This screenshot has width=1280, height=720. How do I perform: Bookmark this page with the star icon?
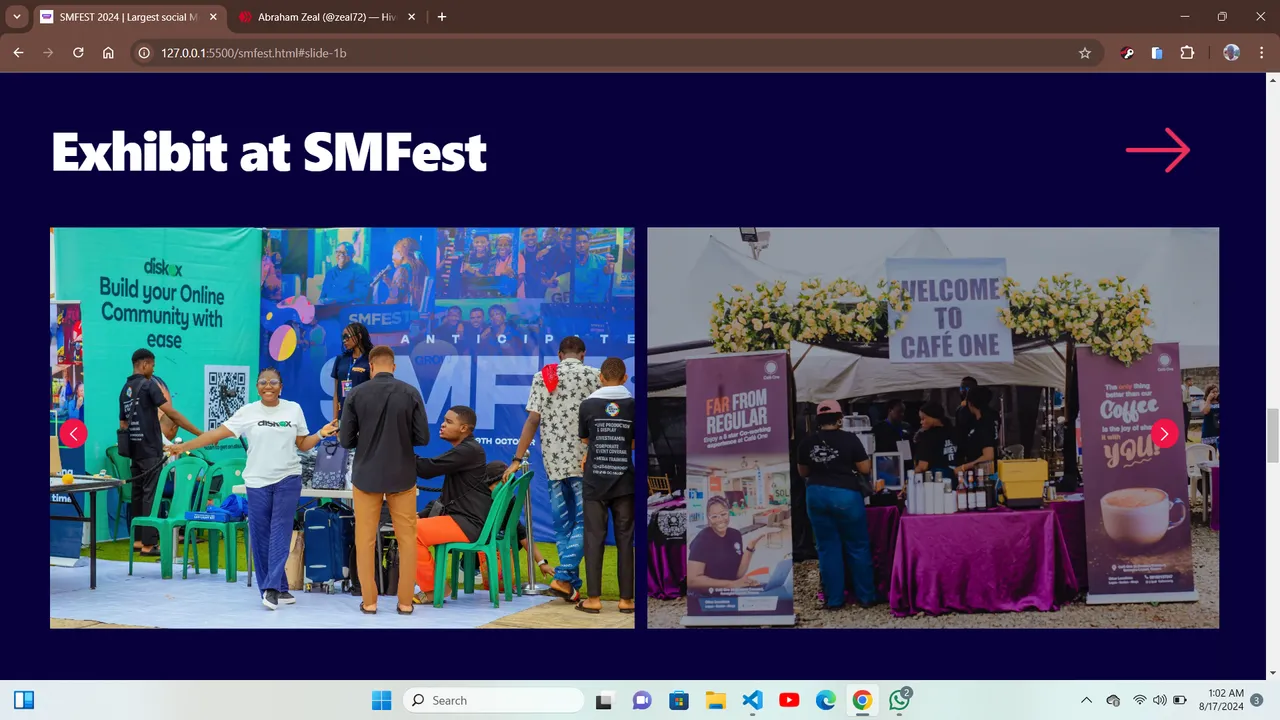(x=1085, y=53)
